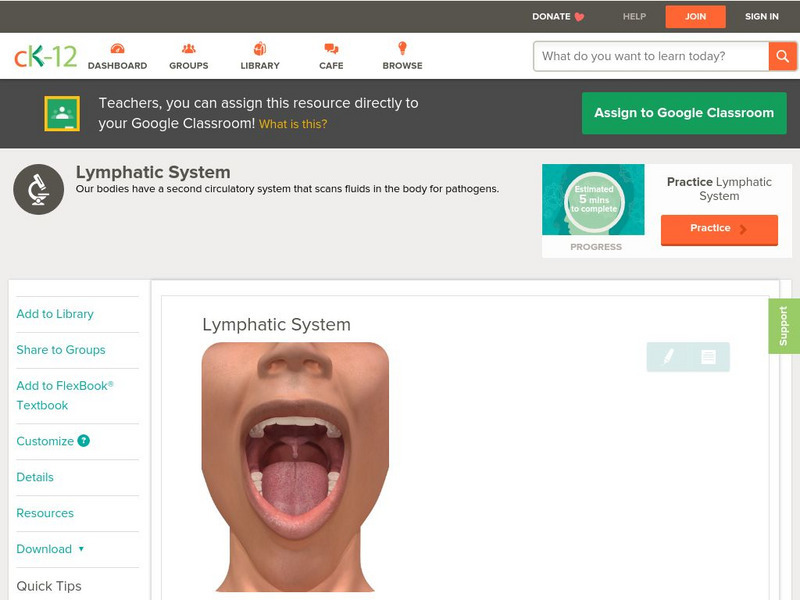Open the Resources link
The width and height of the screenshot is (800, 600).
45,513
